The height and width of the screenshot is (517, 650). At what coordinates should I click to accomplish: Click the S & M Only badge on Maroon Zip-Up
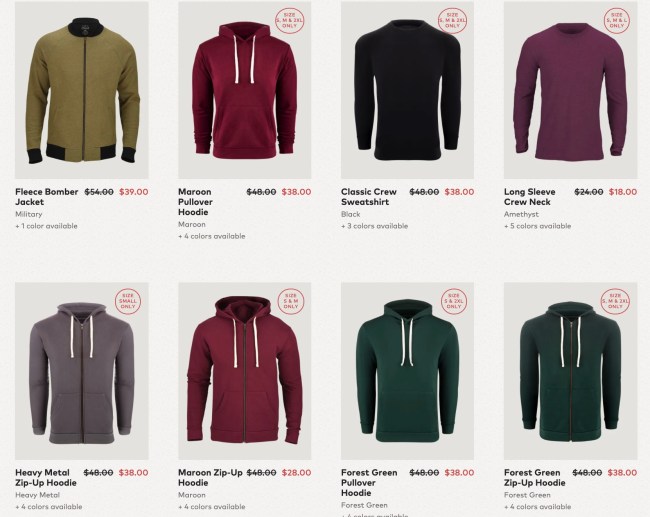click(291, 301)
